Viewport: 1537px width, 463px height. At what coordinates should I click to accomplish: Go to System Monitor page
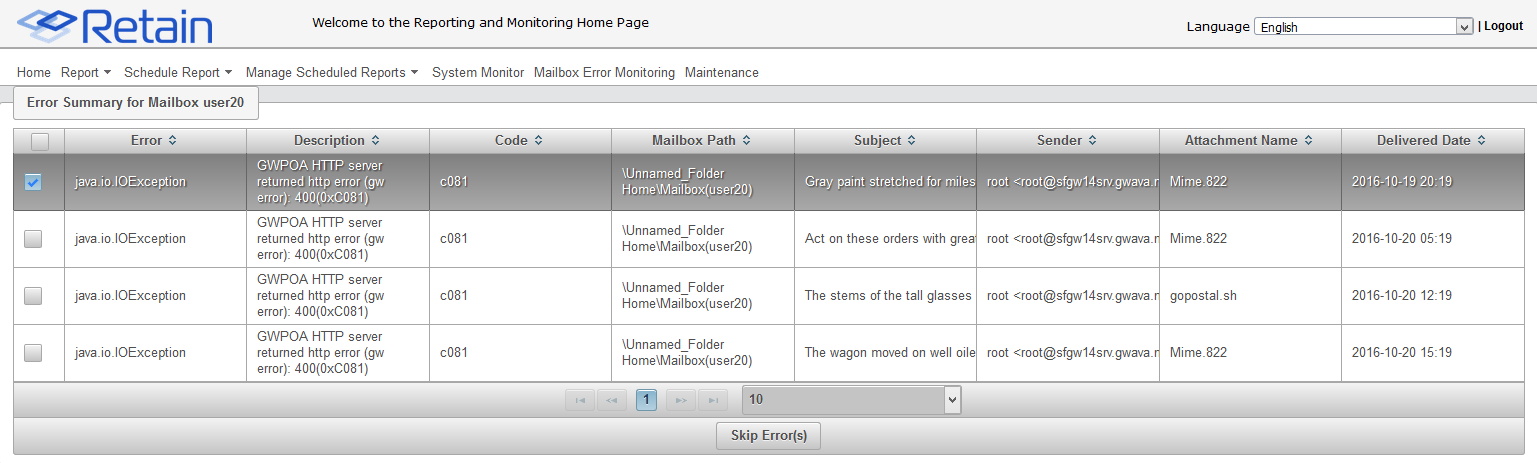pyautogui.click(x=478, y=73)
